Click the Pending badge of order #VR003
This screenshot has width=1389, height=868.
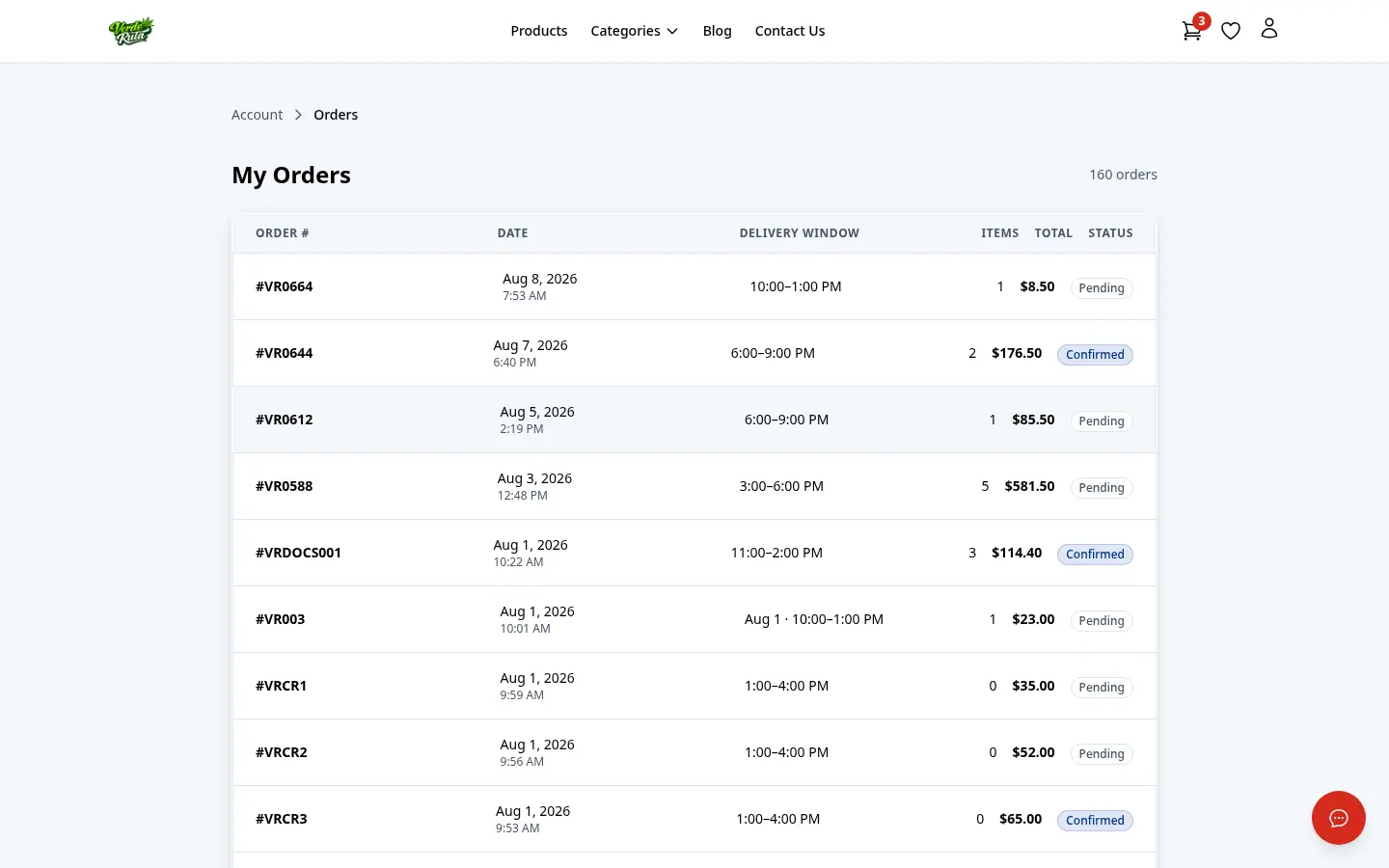[x=1102, y=620]
